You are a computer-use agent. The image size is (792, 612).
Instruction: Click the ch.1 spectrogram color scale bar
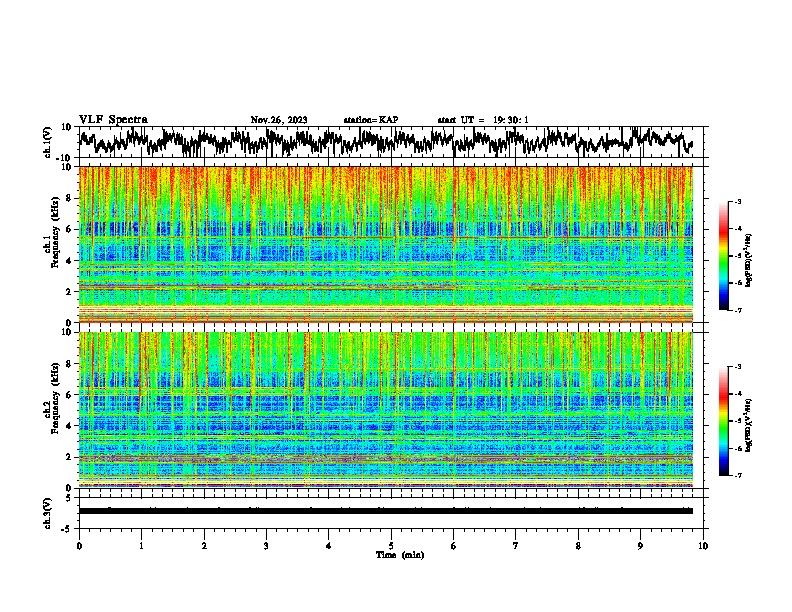click(723, 256)
